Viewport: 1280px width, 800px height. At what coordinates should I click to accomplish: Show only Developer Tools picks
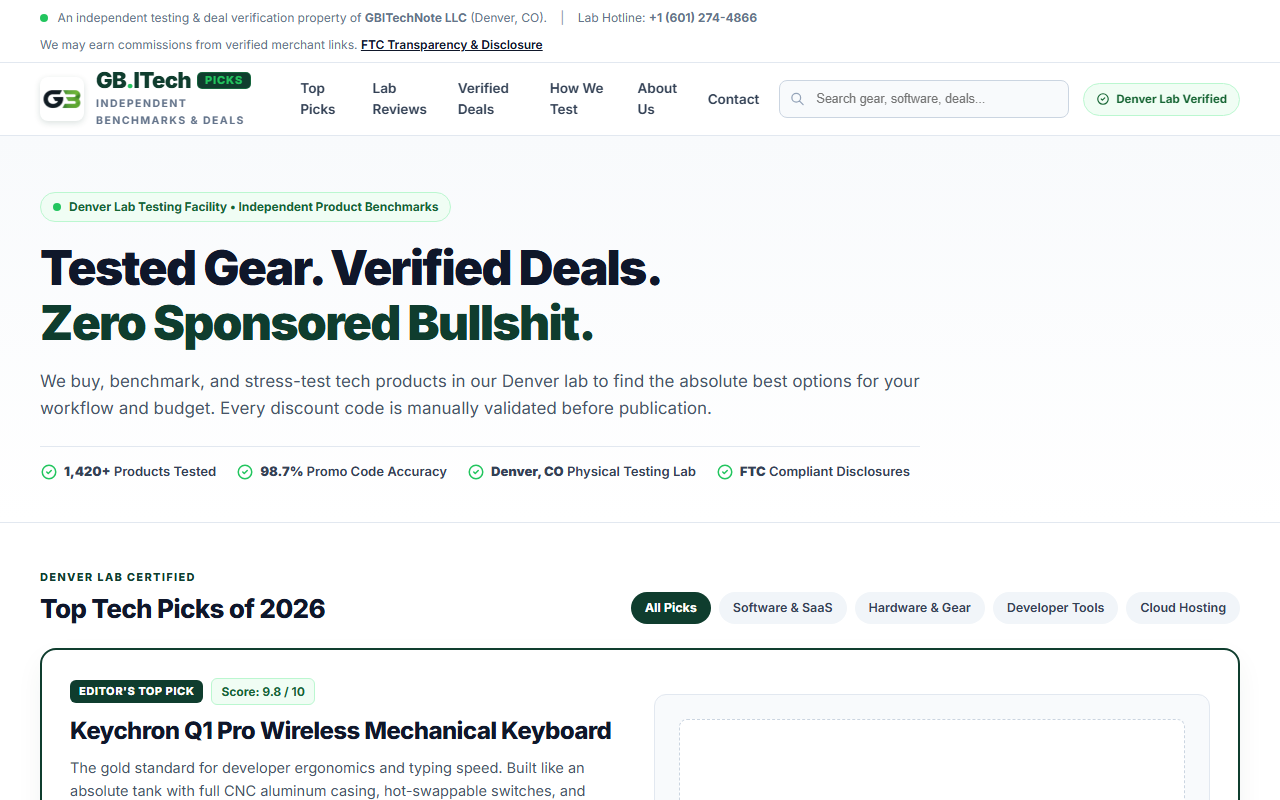1055,608
